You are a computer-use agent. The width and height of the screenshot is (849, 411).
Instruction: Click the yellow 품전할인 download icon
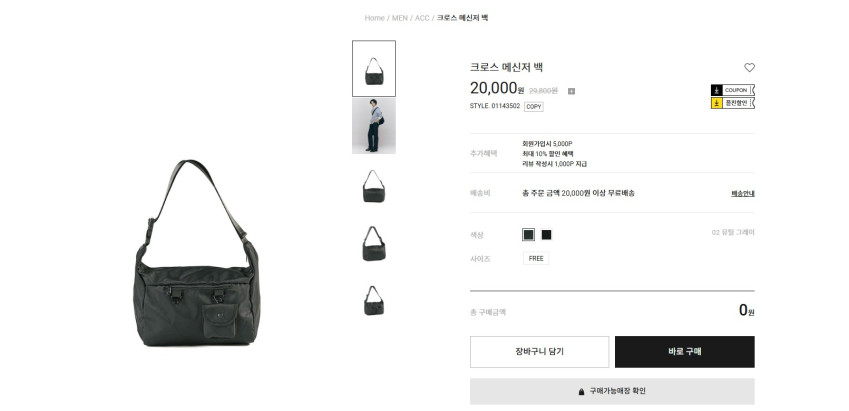tap(716, 103)
